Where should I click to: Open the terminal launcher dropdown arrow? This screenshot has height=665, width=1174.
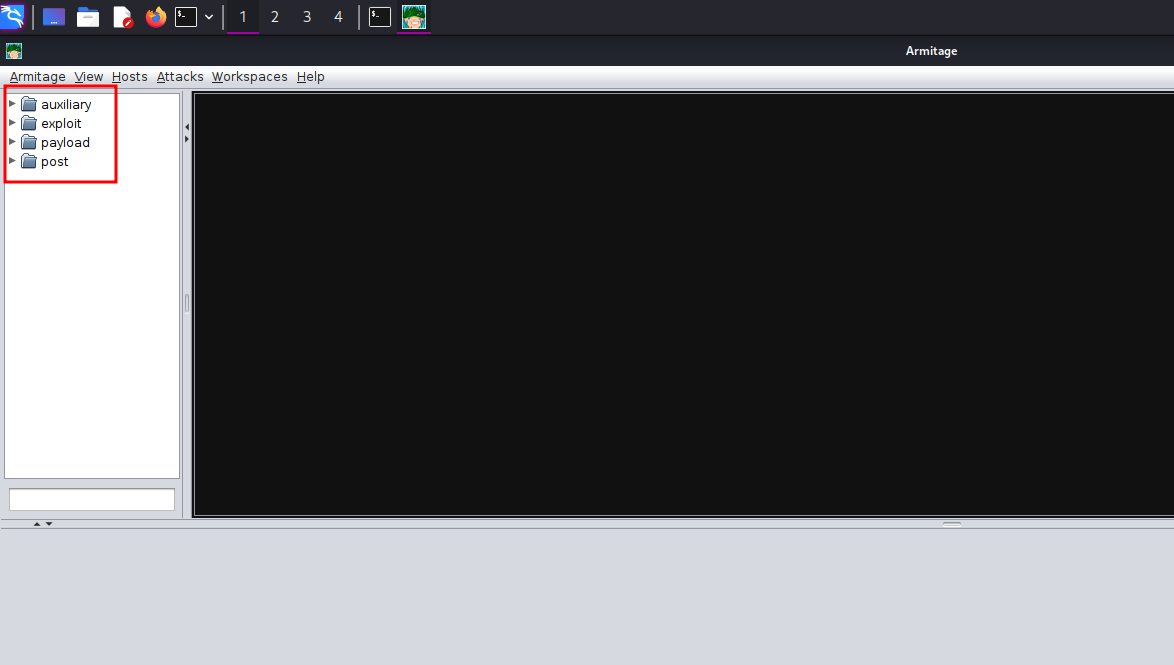(209, 17)
